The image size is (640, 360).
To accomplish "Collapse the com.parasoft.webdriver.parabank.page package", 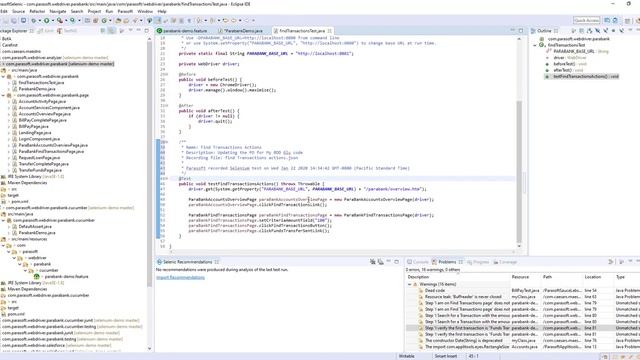I will [4, 95].
